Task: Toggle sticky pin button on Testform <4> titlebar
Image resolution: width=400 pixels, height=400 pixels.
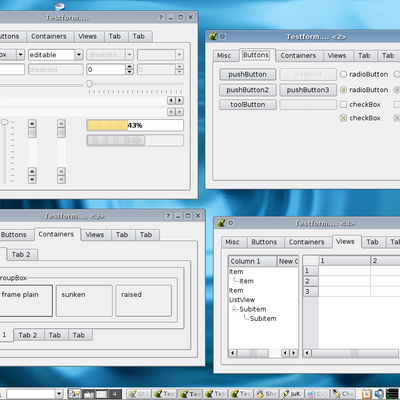Action: click(231, 223)
